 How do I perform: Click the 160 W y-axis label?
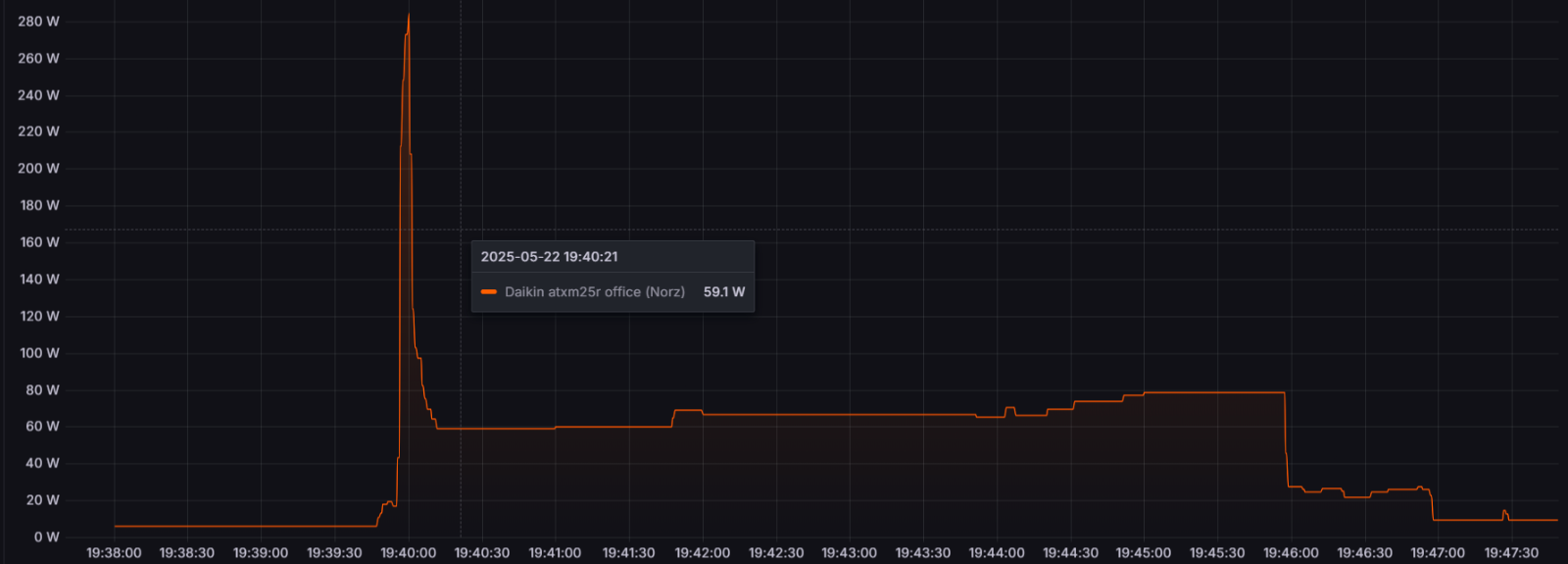pos(39,242)
